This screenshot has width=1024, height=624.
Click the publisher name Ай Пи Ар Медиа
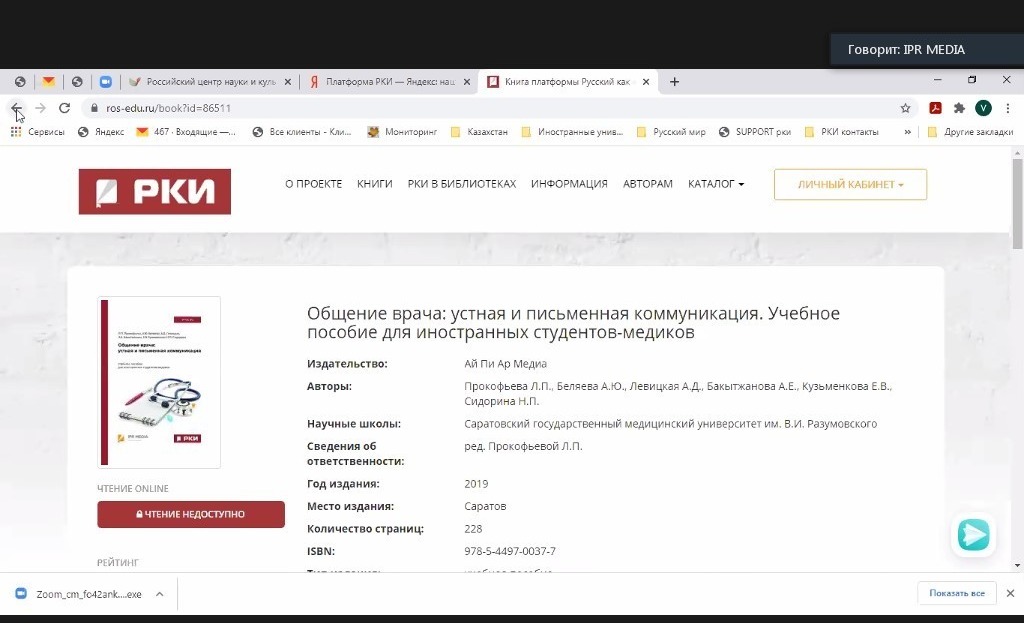(505, 364)
